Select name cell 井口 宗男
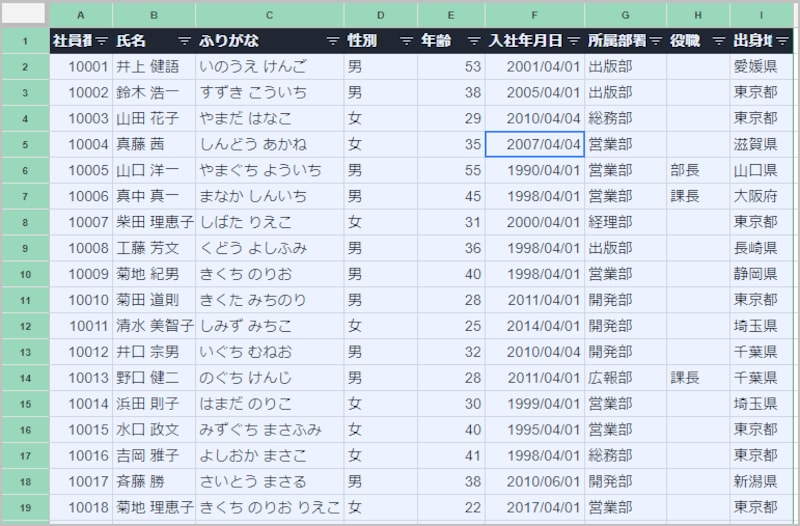 pyautogui.click(x=154, y=352)
